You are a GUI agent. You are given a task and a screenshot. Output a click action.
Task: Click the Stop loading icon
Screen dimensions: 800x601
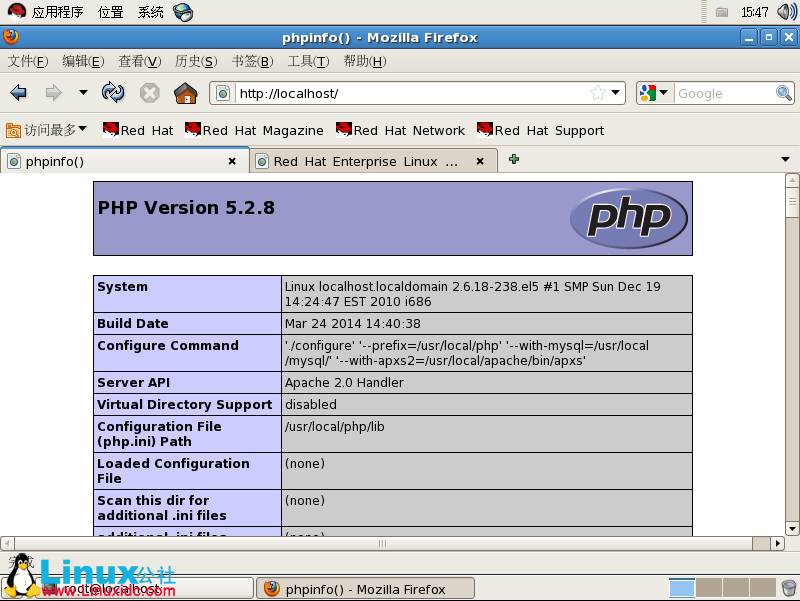point(150,93)
